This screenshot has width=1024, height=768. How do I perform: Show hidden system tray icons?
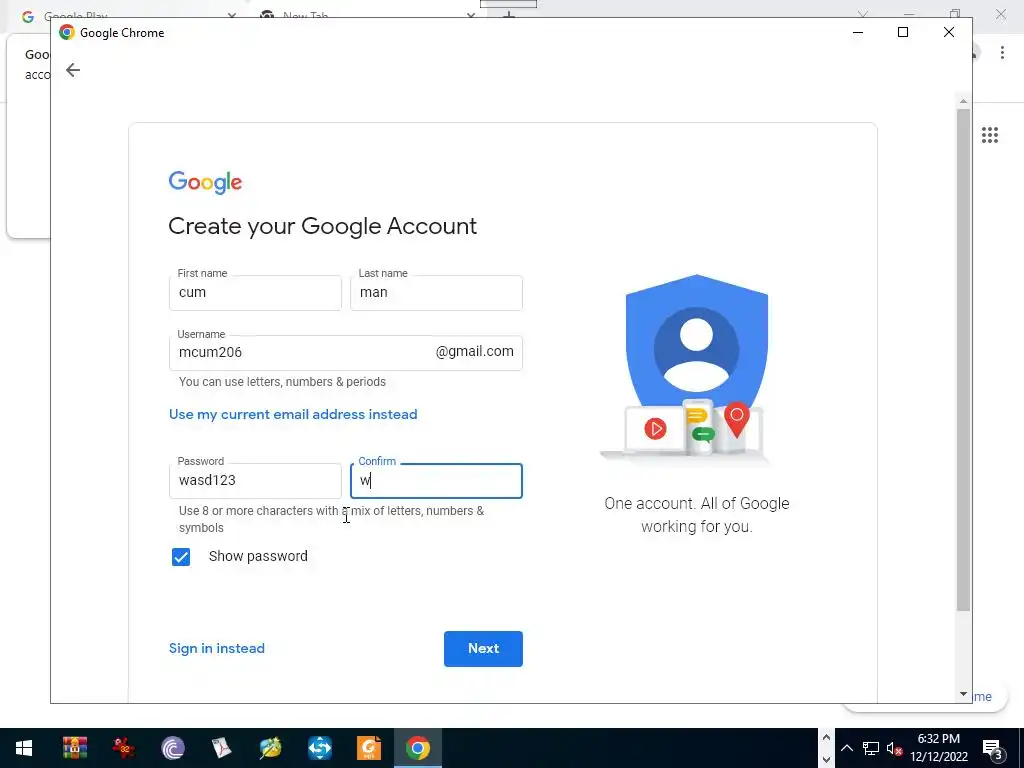[846, 748]
